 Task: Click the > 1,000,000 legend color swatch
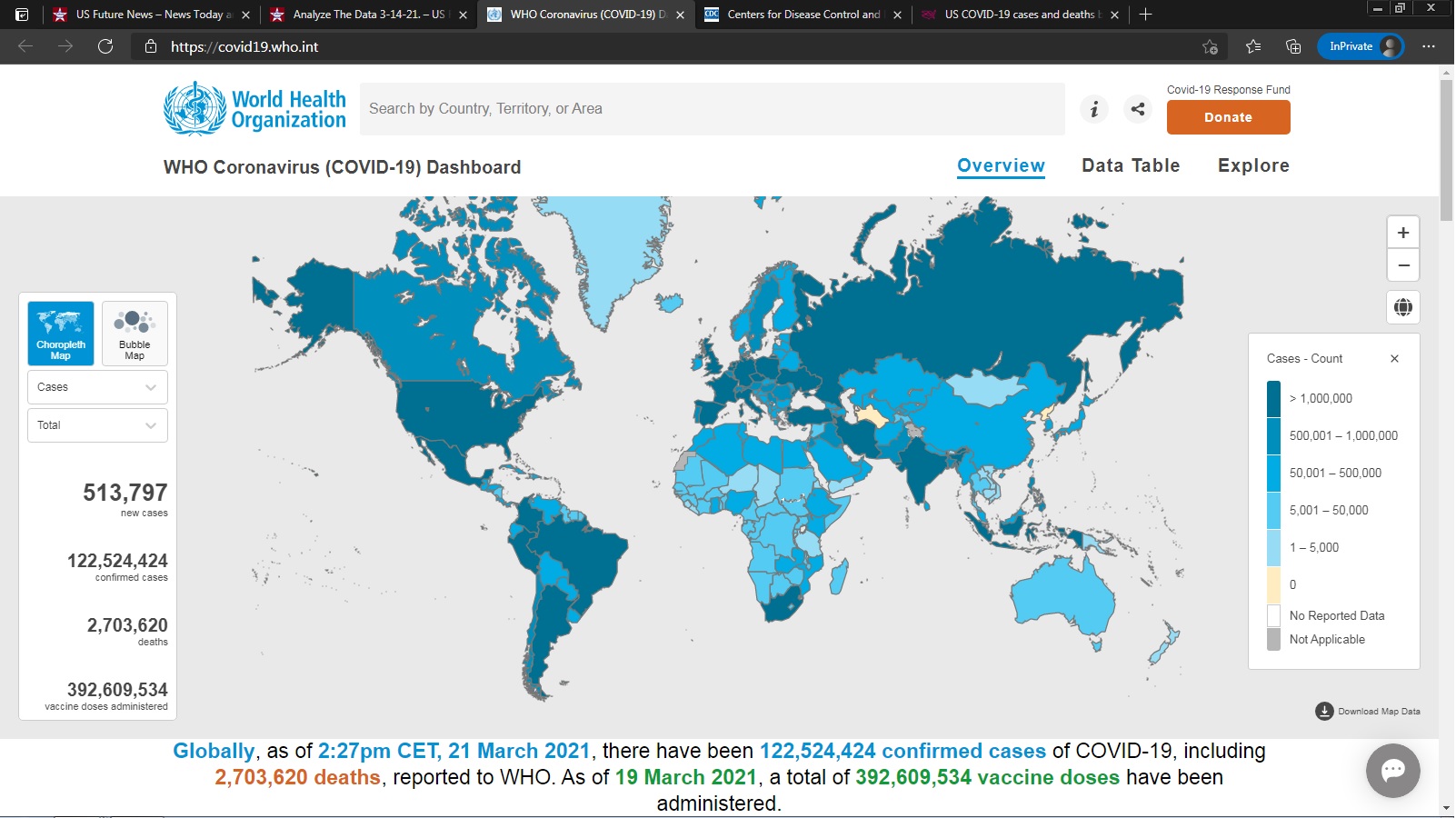[1273, 398]
